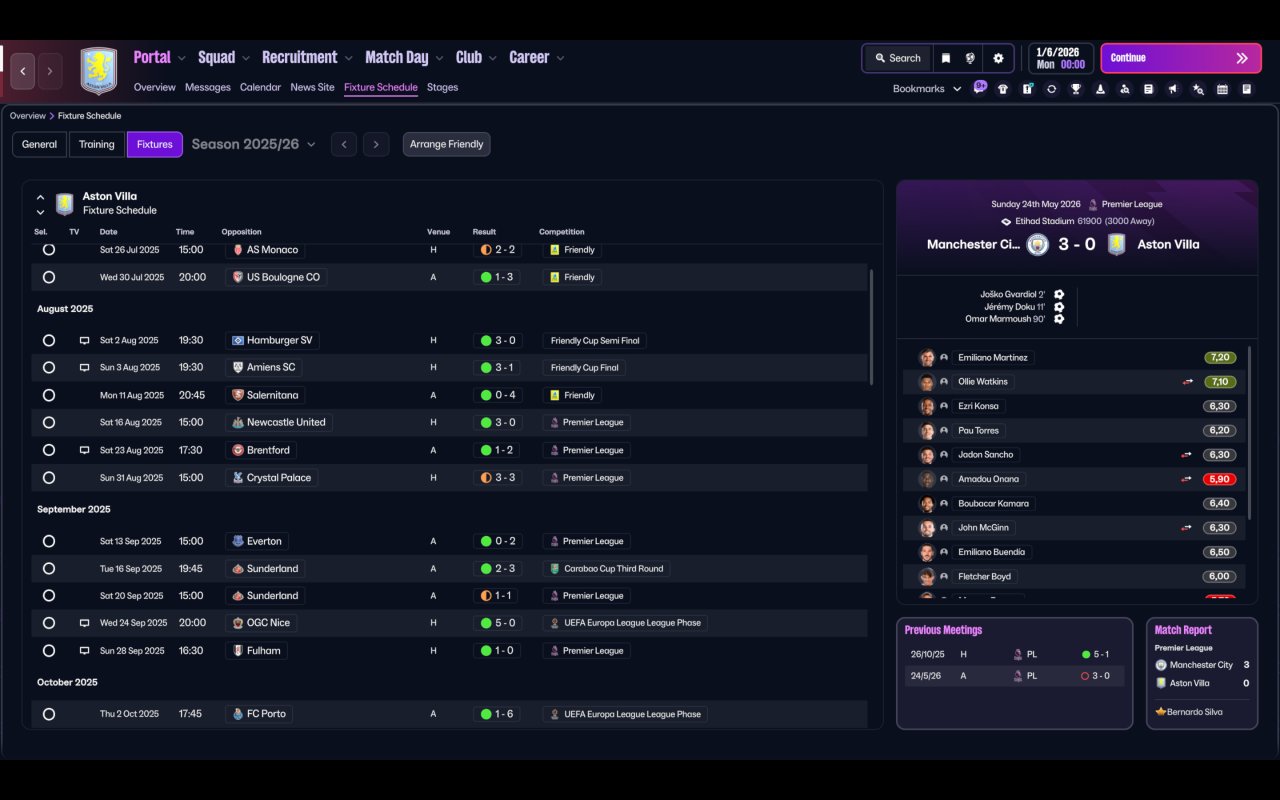Click the circular arrows bookmark icon

point(1051,89)
